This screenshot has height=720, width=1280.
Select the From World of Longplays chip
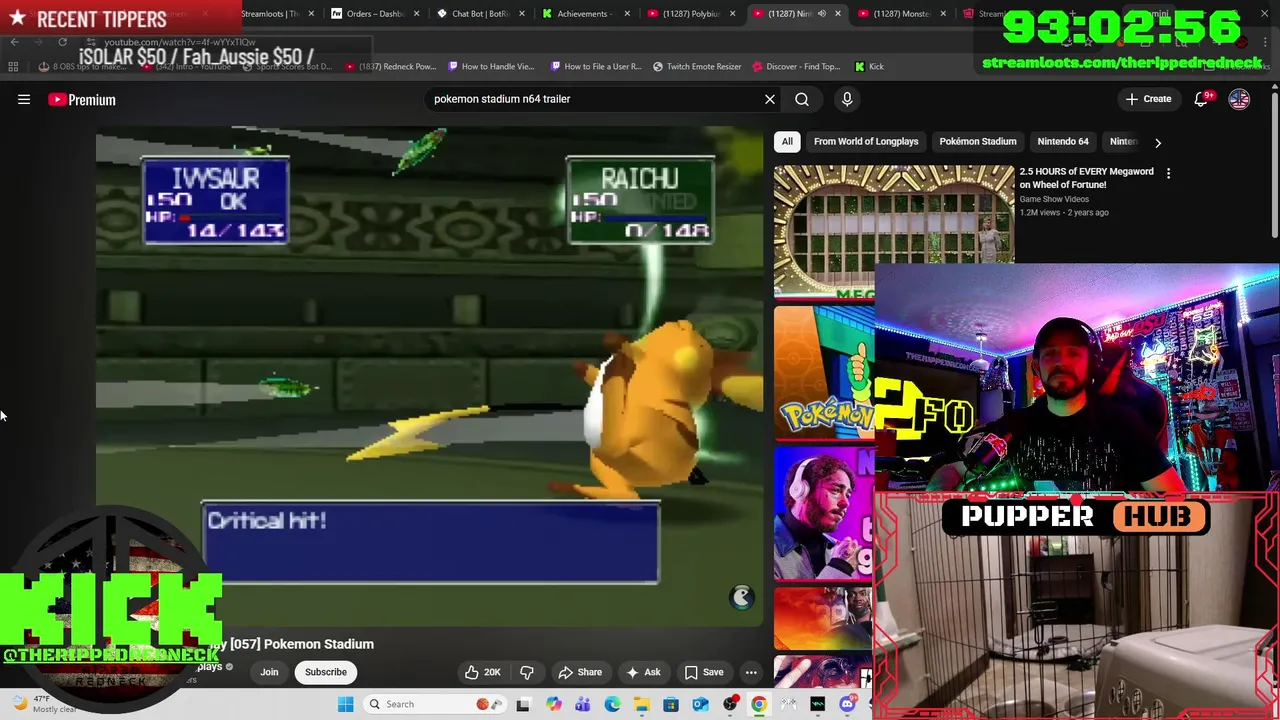(x=866, y=142)
